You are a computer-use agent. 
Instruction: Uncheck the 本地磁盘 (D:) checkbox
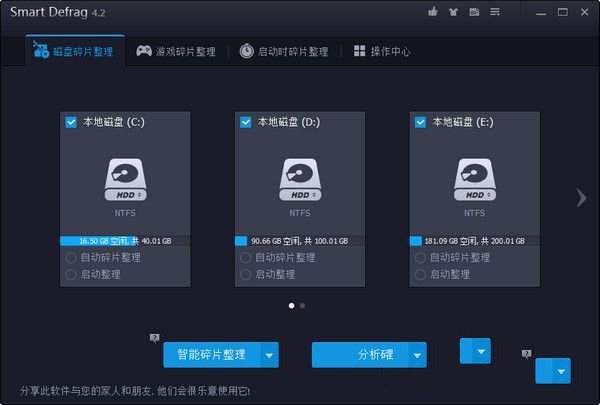pyautogui.click(x=246, y=122)
